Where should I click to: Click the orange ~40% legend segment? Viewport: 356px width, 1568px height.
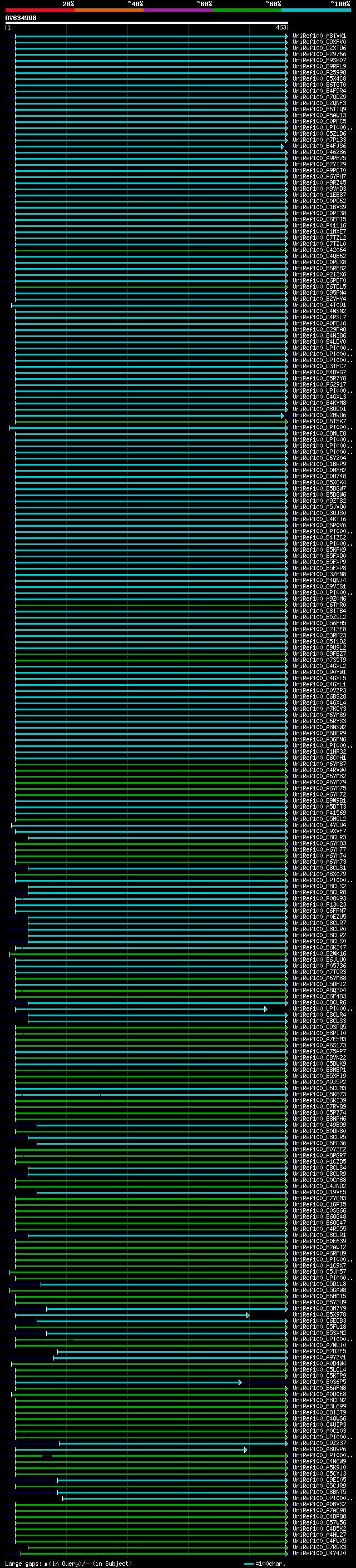tap(109, 10)
